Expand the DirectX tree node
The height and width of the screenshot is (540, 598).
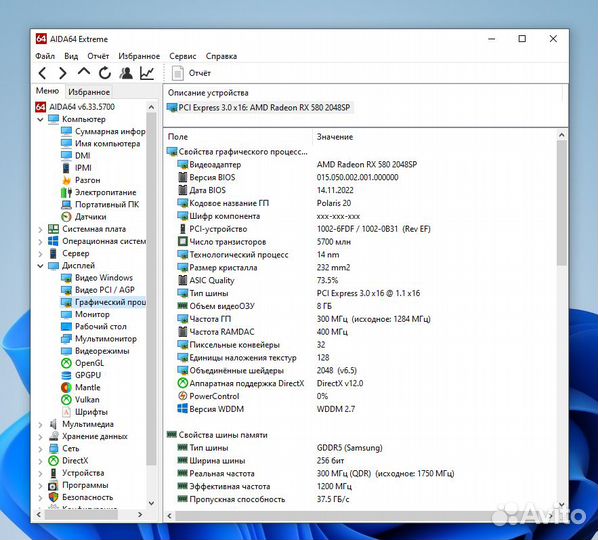pyautogui.click(x=40, y=461)
